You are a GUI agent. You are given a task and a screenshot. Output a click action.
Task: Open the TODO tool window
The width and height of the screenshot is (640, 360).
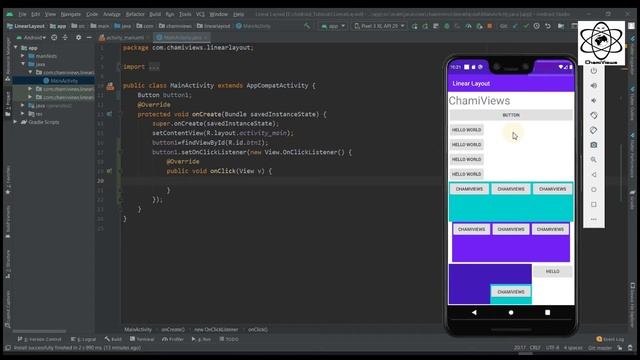(229, 339)
